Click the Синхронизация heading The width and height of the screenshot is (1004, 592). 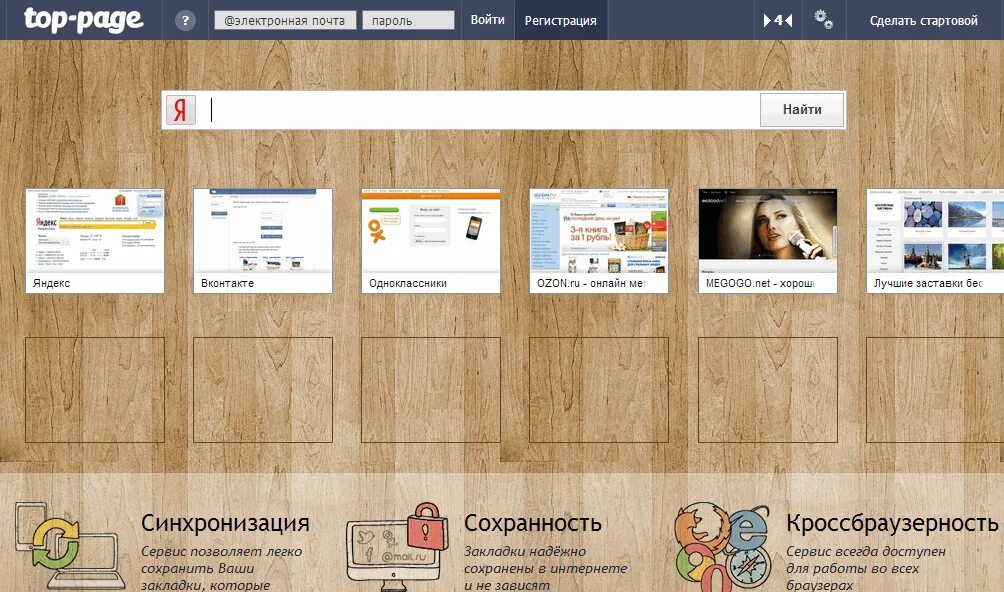225,523
